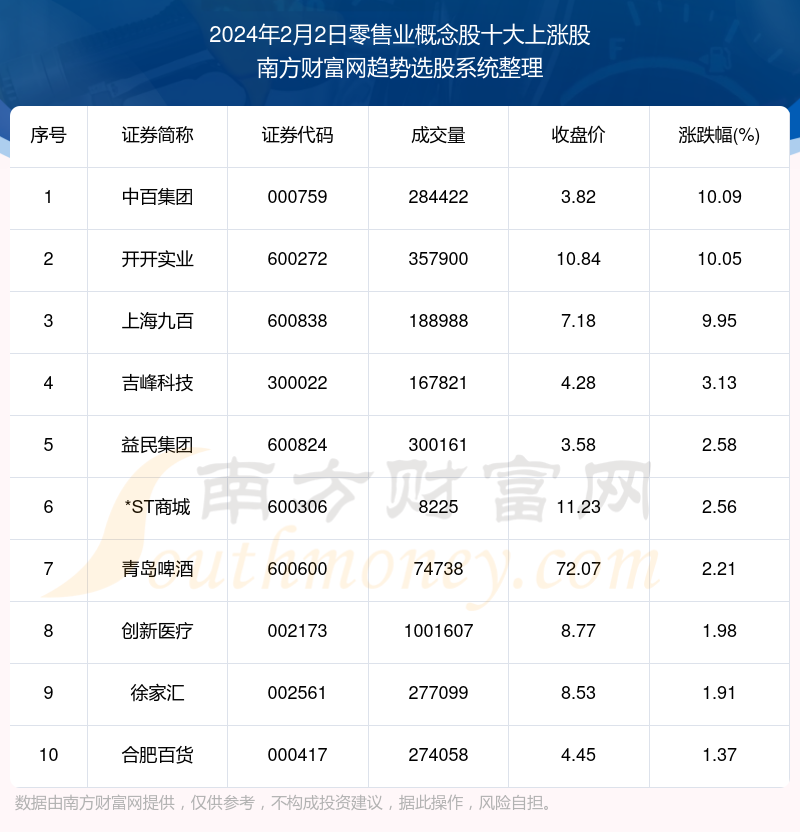Click stock code 600838
Screen dimensions: 800x832
(298, 321)
